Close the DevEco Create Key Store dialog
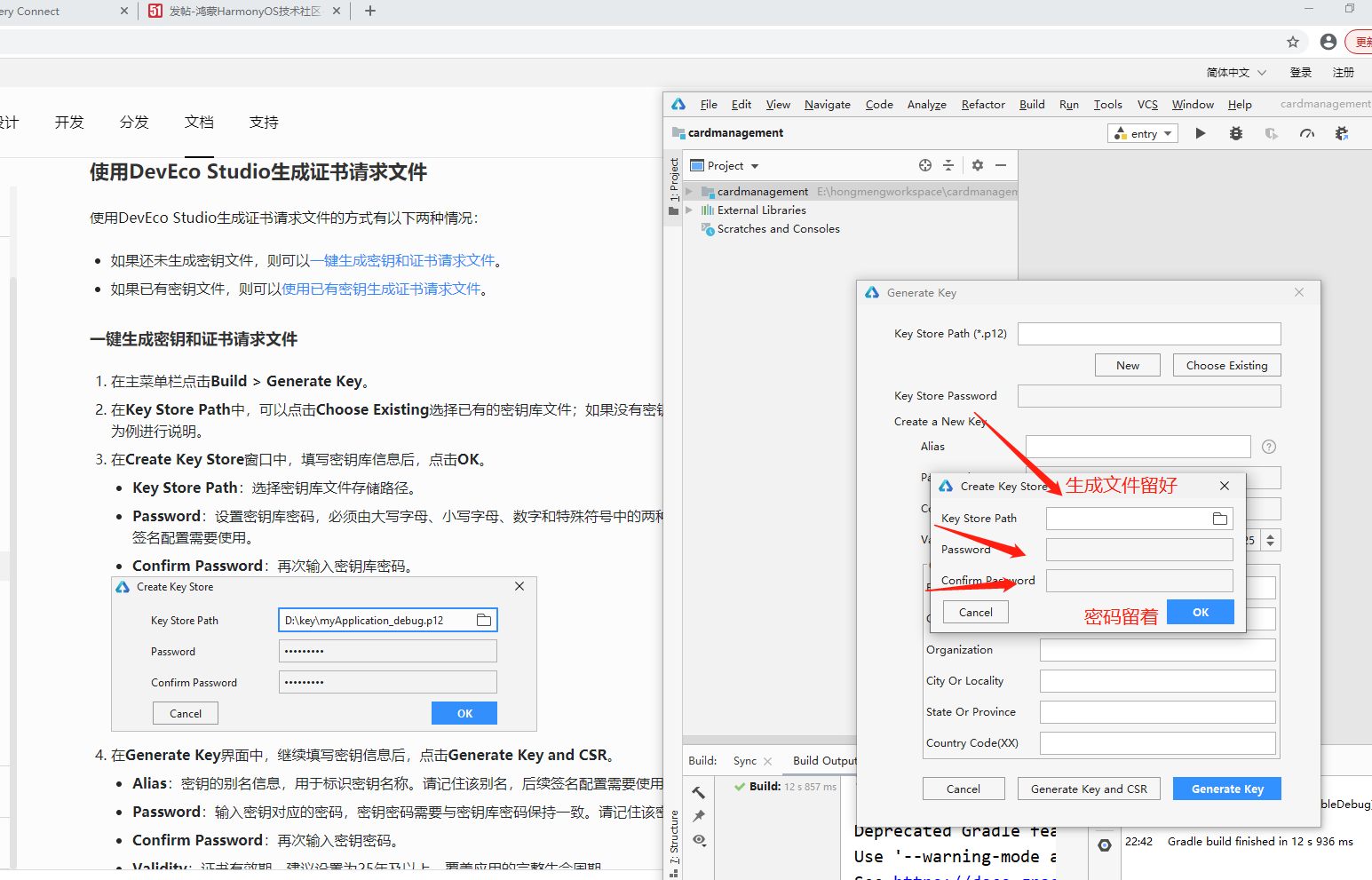 pos(1225,486)
